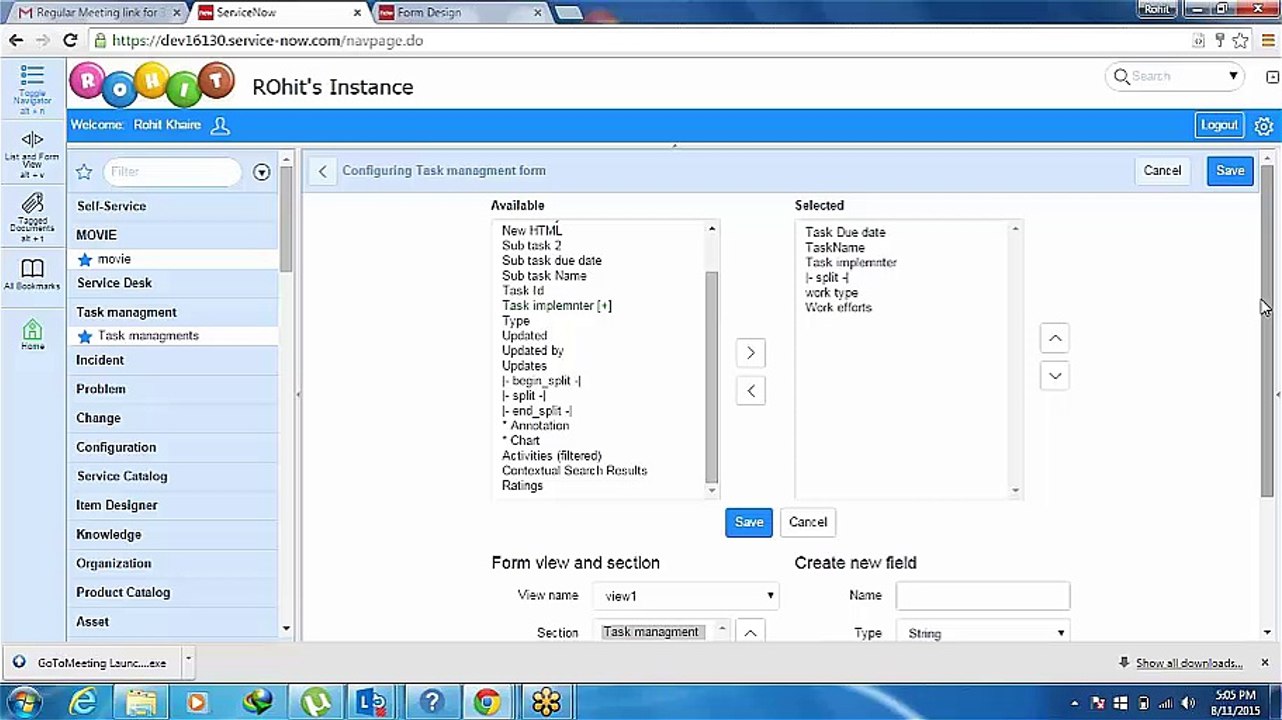The width and height of the screenshot is (1282, 720).
Task: Toggle favorite star next to Task managments
Action: pos(85,336)
